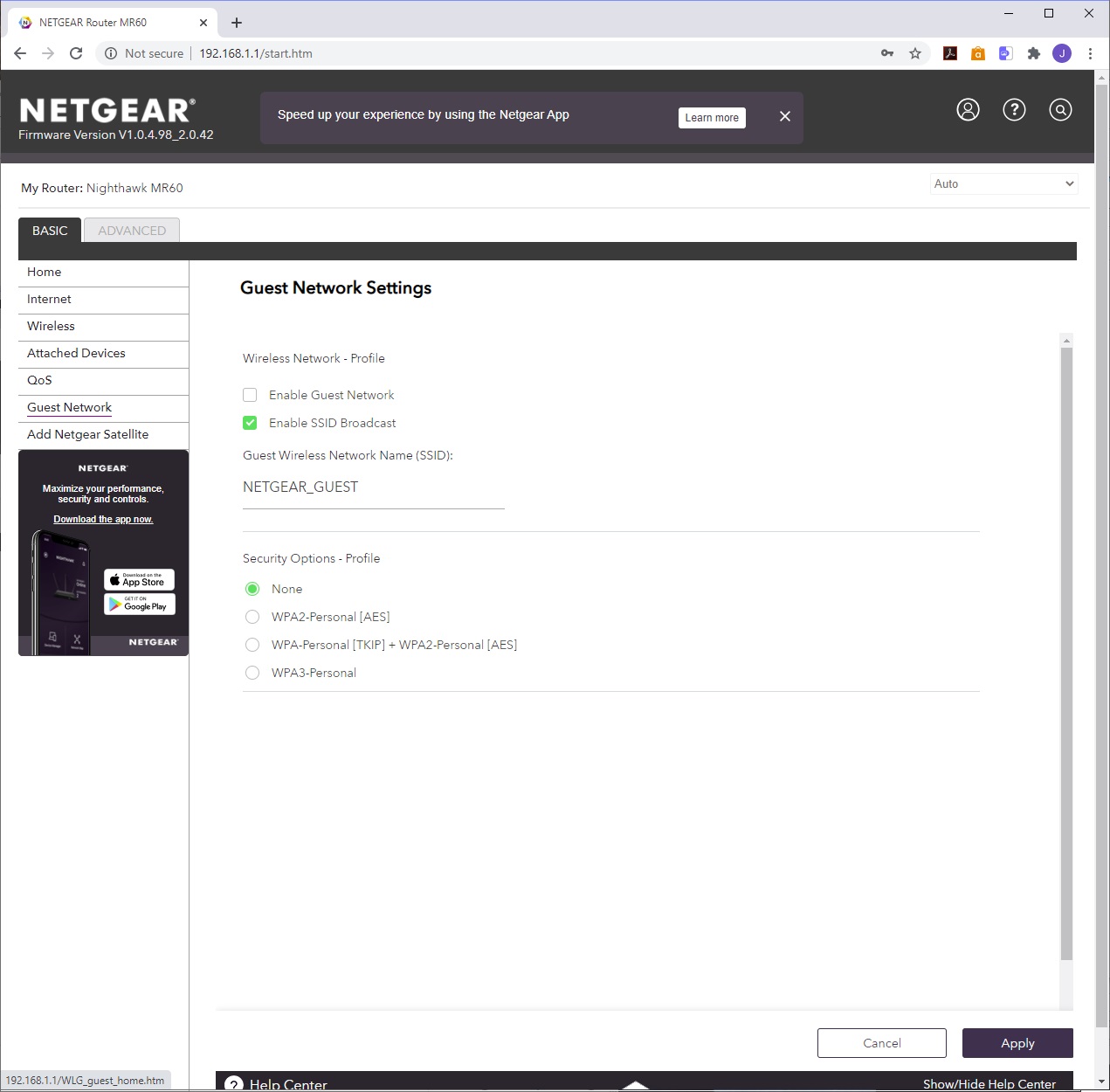The image size is (1110, 1092).
Task: Click the settings panel vertical scrollbar
Action: click(1066, 653)
